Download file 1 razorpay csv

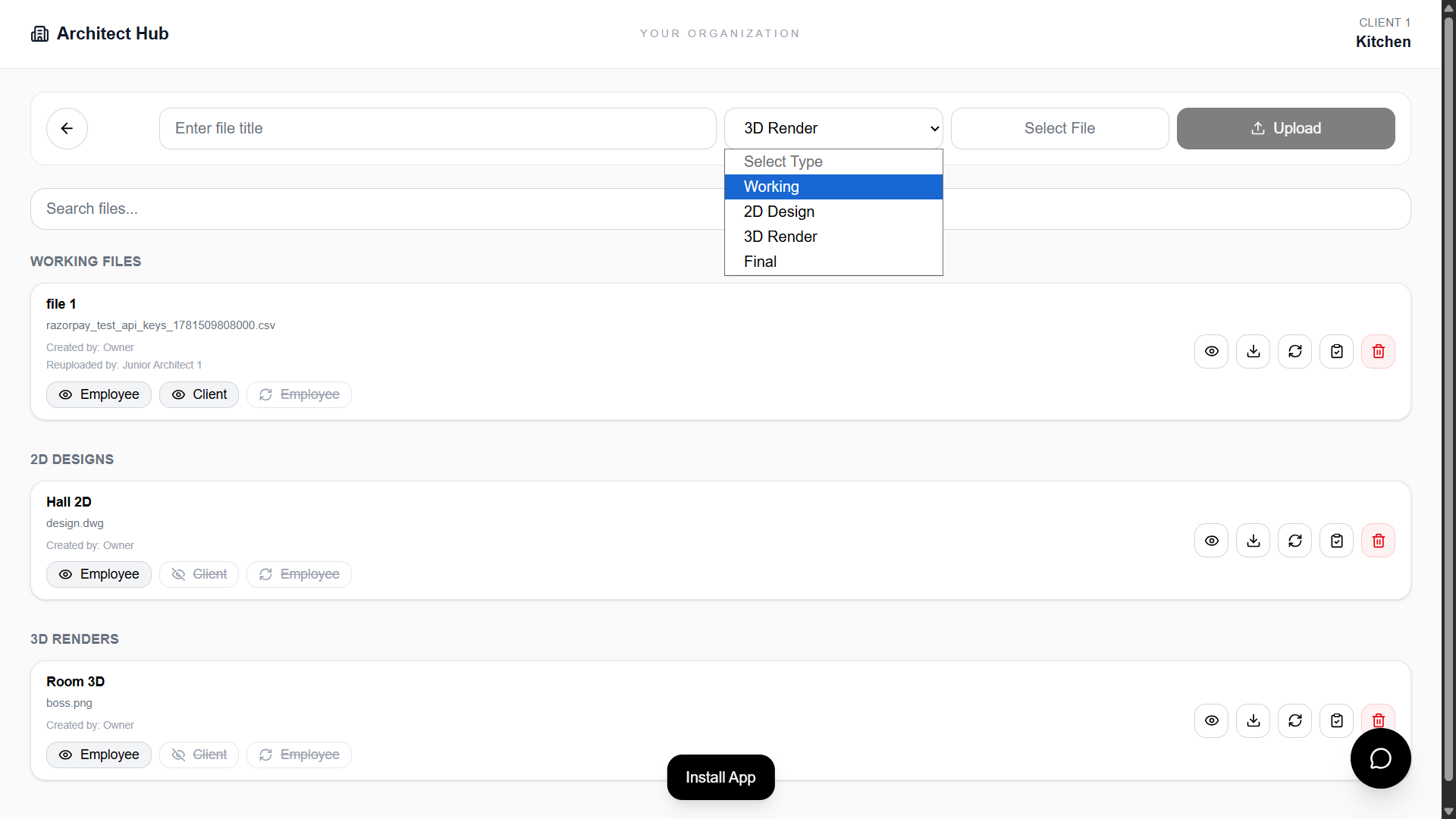pos(1253,351)
